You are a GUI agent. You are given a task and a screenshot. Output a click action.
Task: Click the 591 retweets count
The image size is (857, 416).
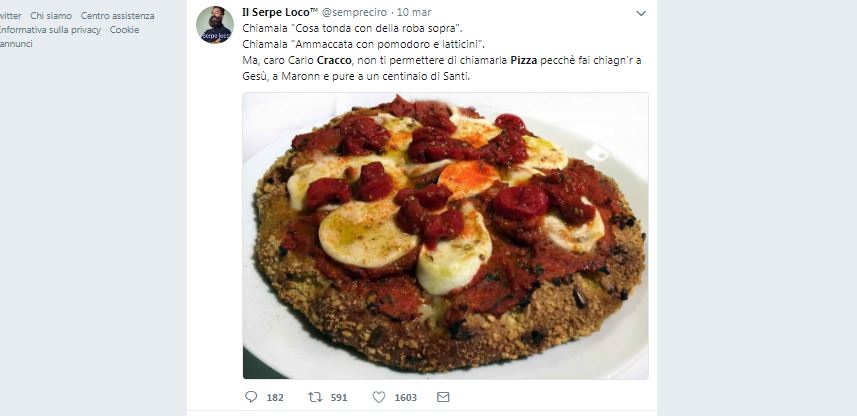[339, 398]
